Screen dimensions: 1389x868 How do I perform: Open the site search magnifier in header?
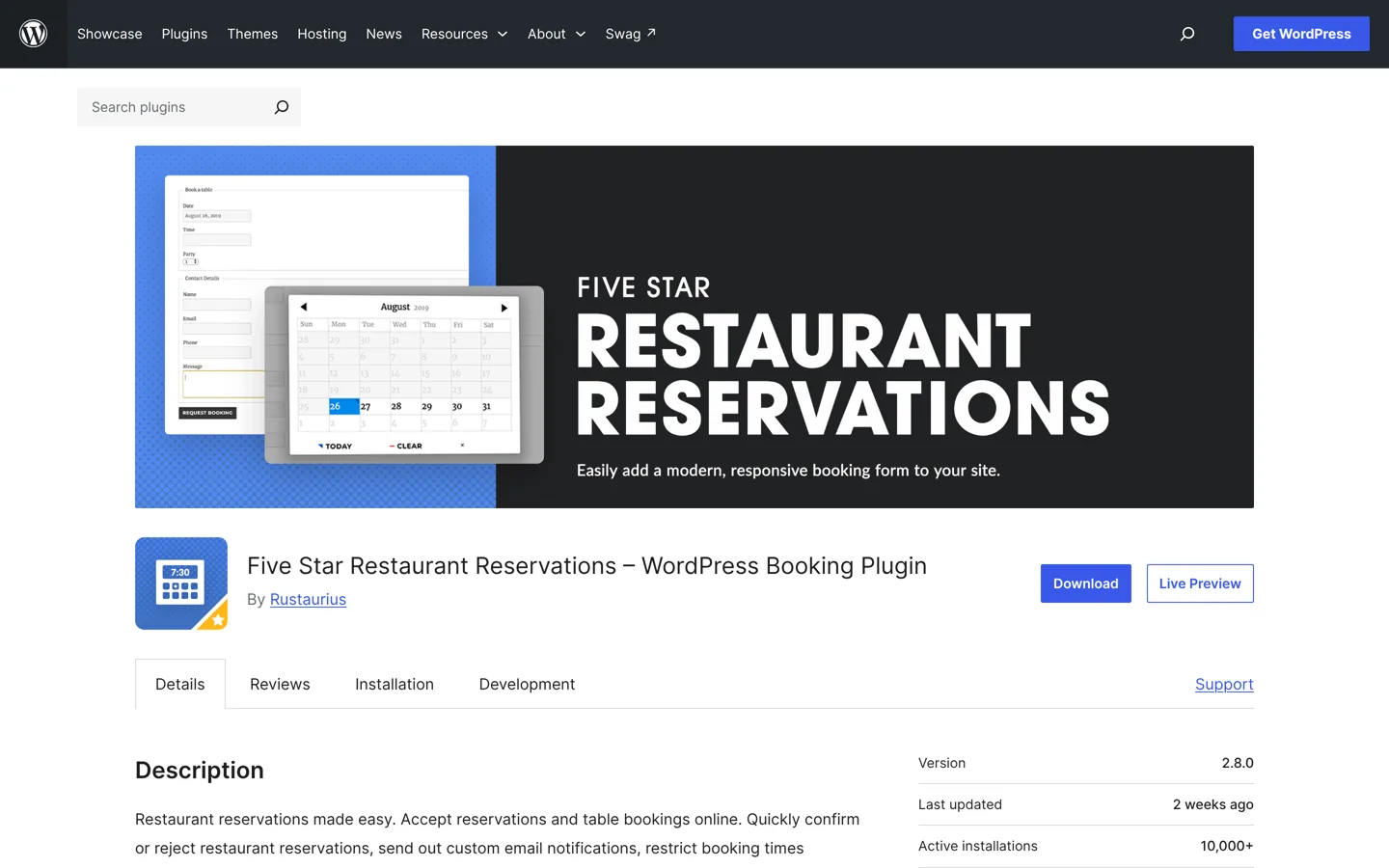click(1187, 34)
